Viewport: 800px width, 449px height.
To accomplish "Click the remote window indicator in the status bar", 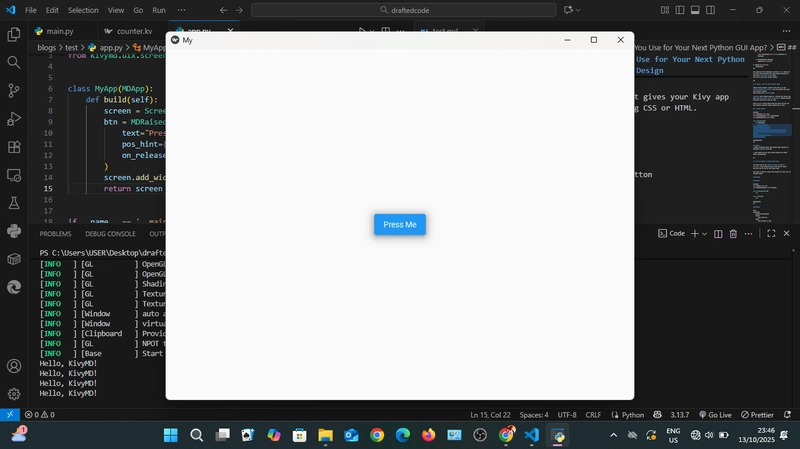I will [x=10, y=414].
